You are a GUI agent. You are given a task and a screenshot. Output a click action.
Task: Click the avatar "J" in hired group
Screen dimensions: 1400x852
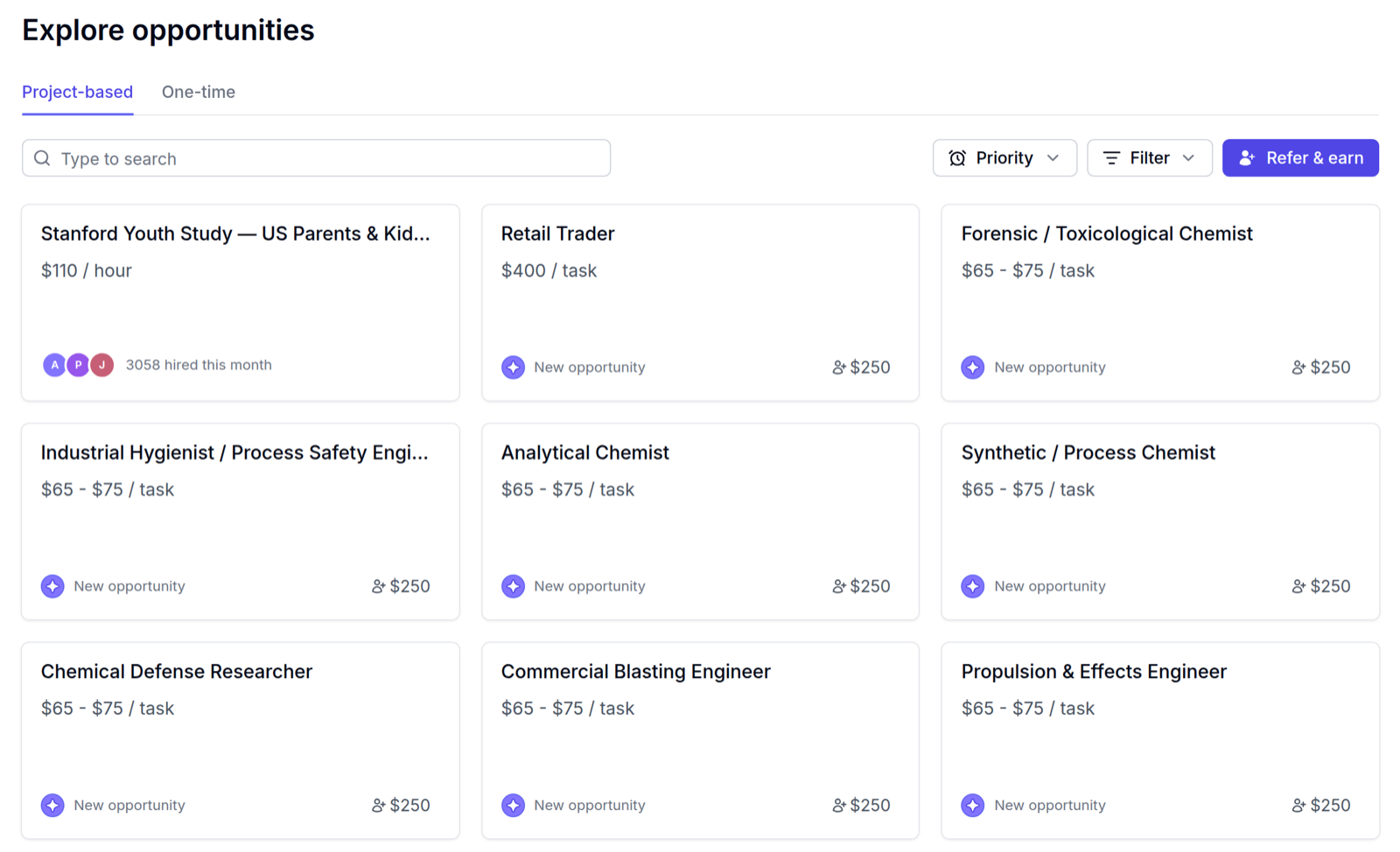click(102, 365)
